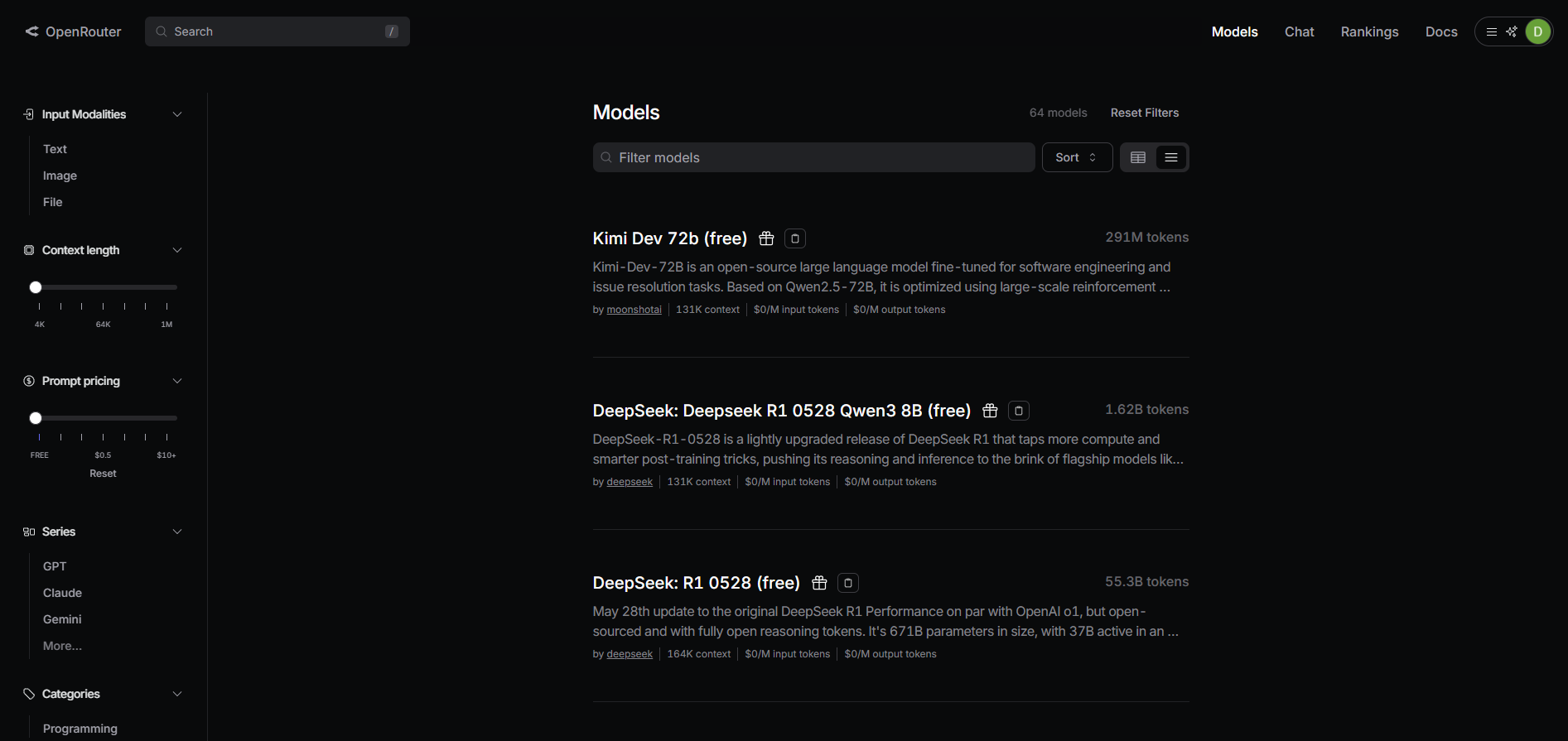The width and height of the screenshot is (1568, 741).
Task: Collapse the Input Modalities chevron
Action: coord(177,114)
